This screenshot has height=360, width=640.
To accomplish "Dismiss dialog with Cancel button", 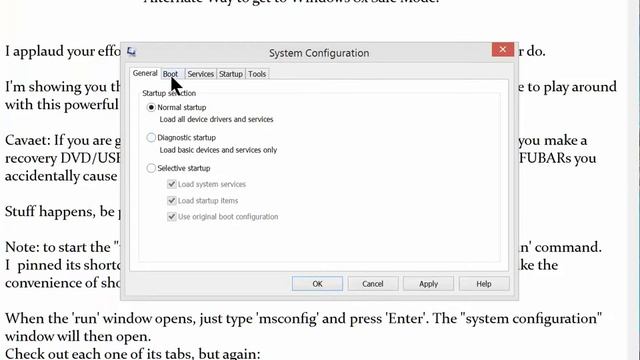I will 373,284.
